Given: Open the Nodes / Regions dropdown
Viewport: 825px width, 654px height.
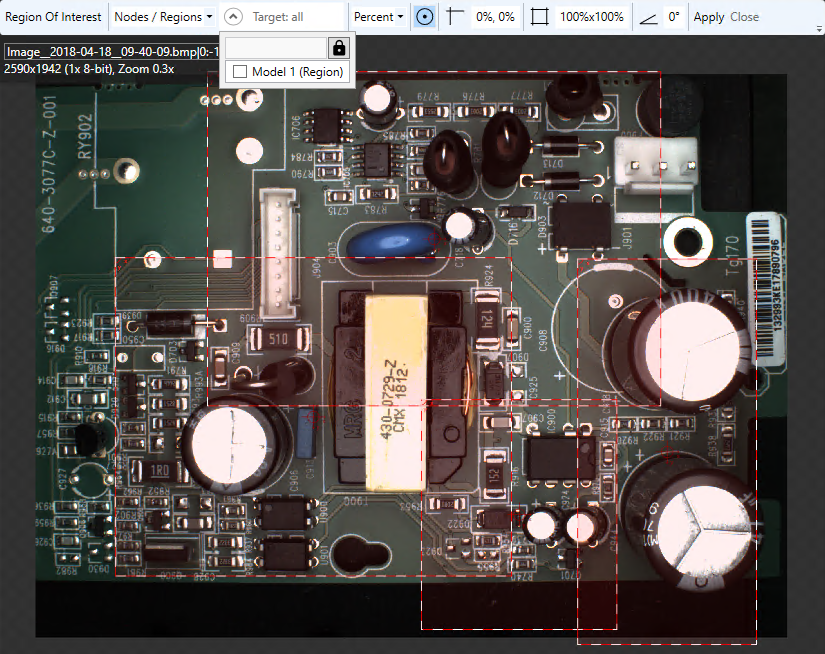Looking at the screenshot, I should 163,17.
